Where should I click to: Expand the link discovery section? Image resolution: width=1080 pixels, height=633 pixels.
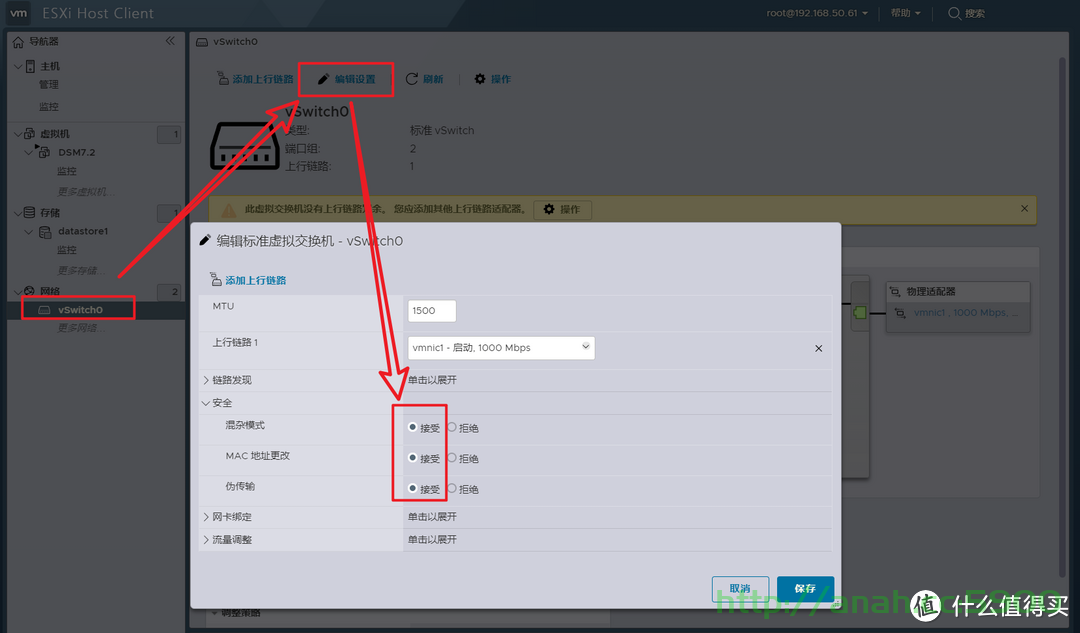206,380
